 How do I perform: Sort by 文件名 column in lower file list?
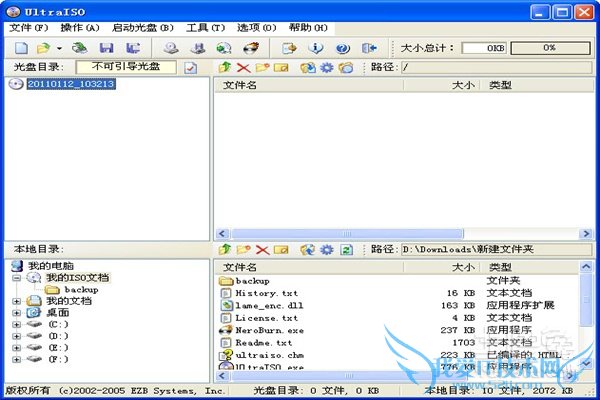[308, 268]
